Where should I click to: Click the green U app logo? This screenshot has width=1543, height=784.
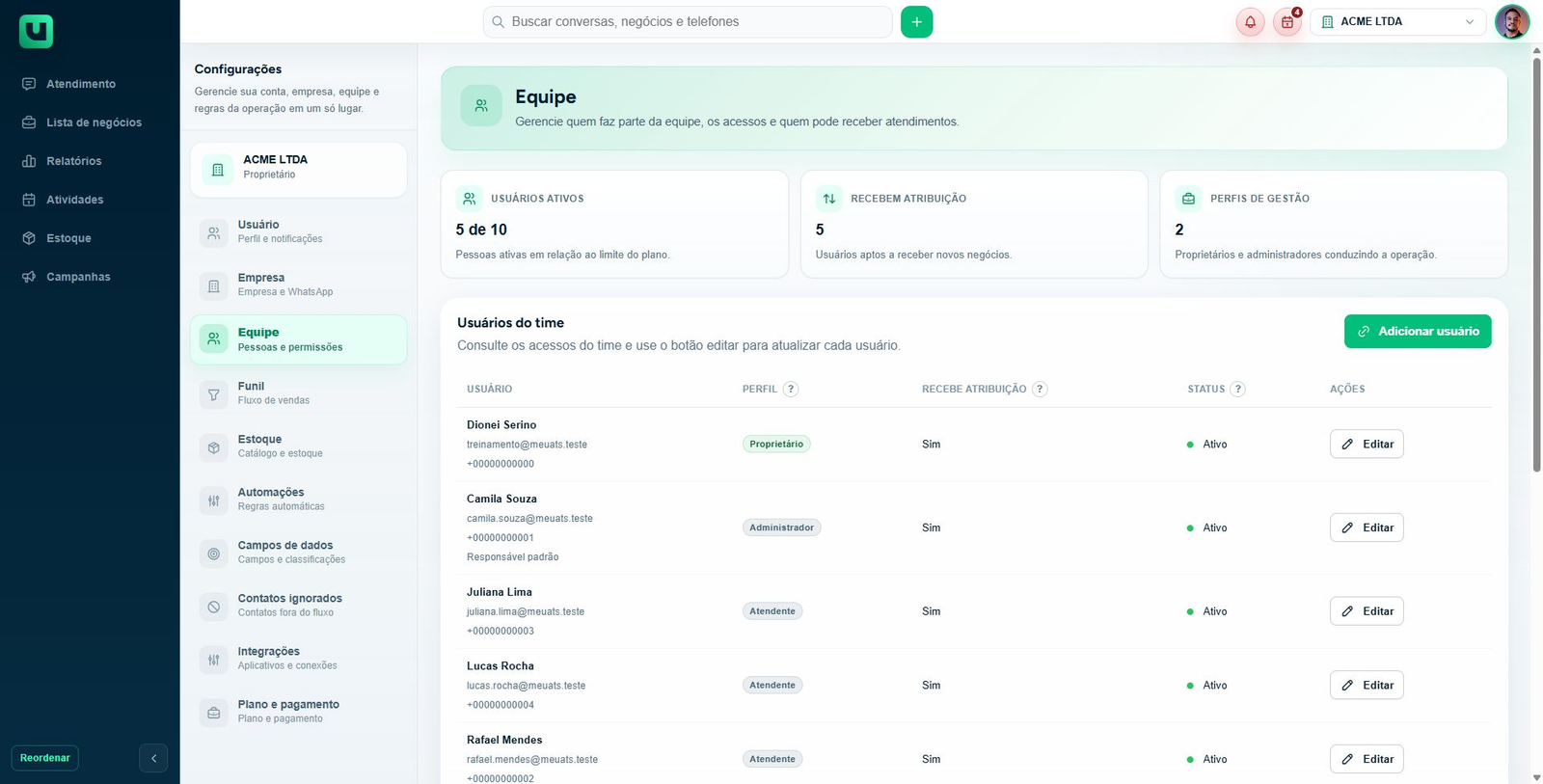tap(36, 32)
